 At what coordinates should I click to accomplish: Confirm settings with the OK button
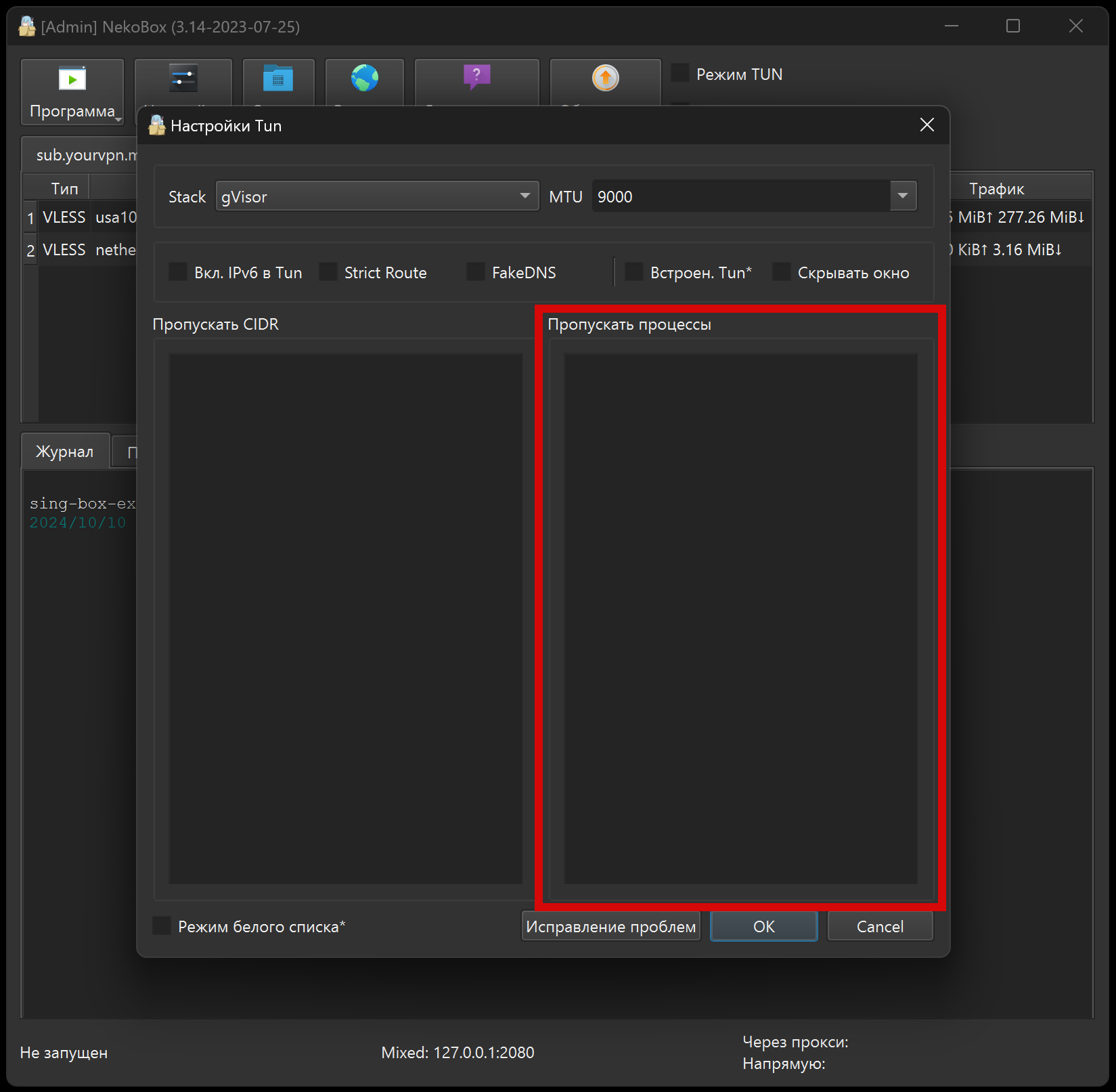point(763,926)
